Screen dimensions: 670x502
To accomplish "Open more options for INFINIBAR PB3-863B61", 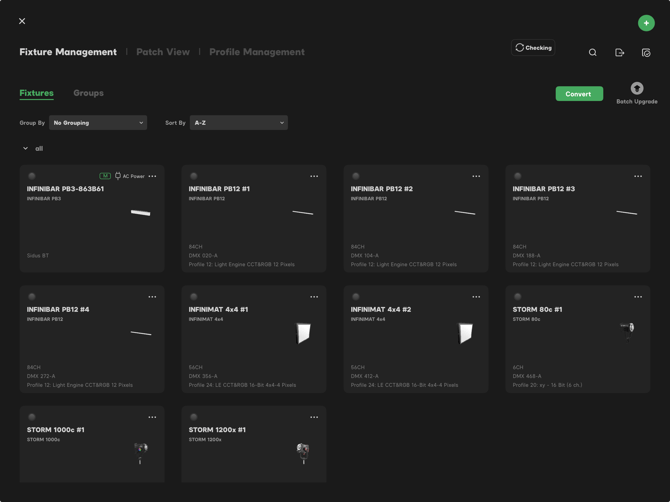I will point(152,176).
